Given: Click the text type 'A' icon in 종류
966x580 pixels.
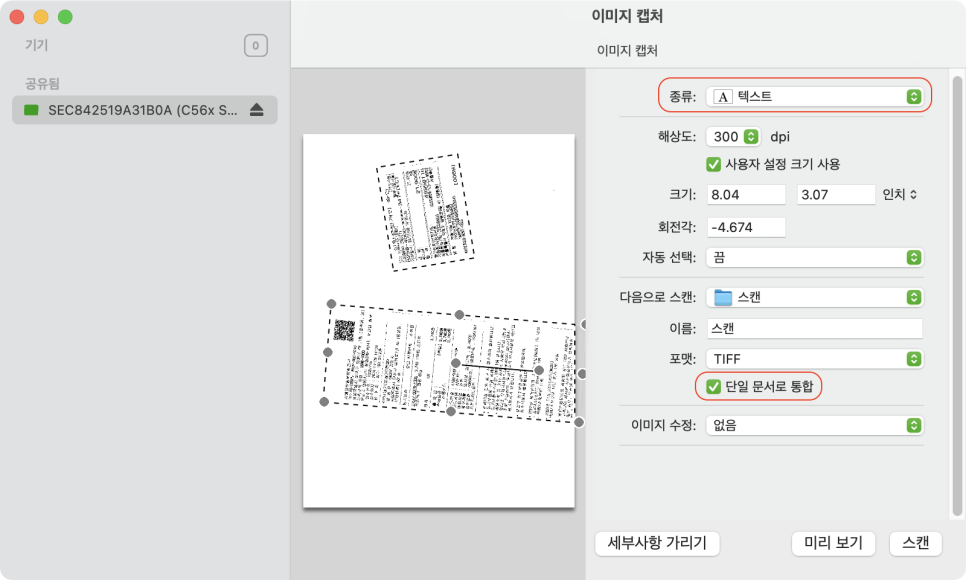Looking at the screenshot, I should [x=723, y=97].
